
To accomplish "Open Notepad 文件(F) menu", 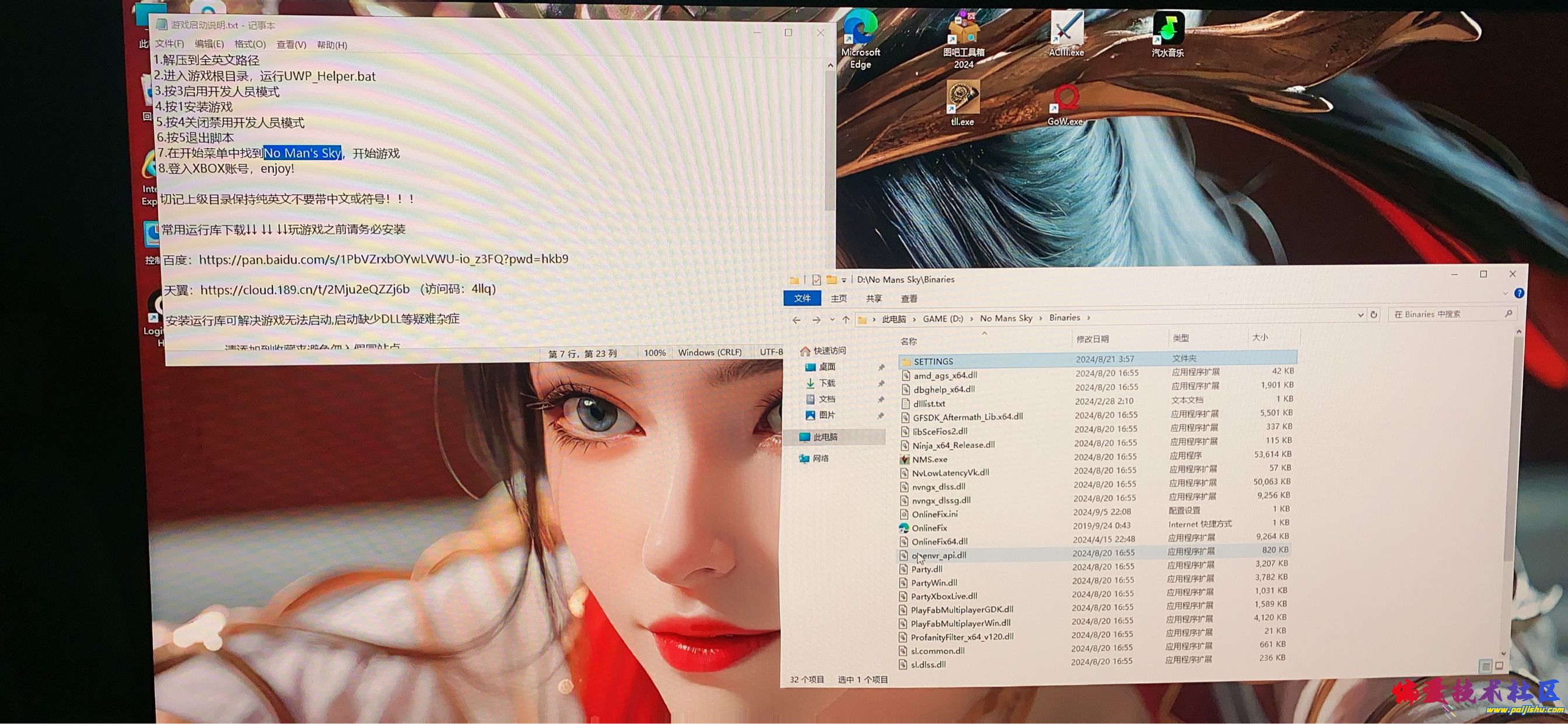I will click(x=169, y=44).
